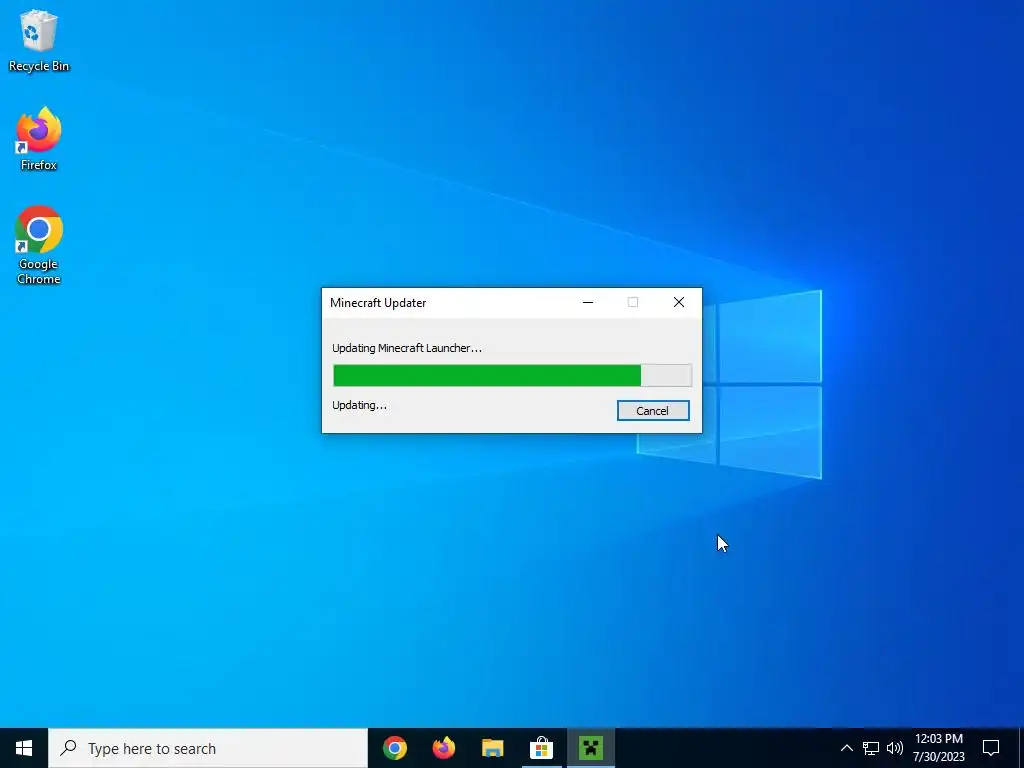Click the taskbar search box
Viewport: 1024px width, 768px height.
208,748
